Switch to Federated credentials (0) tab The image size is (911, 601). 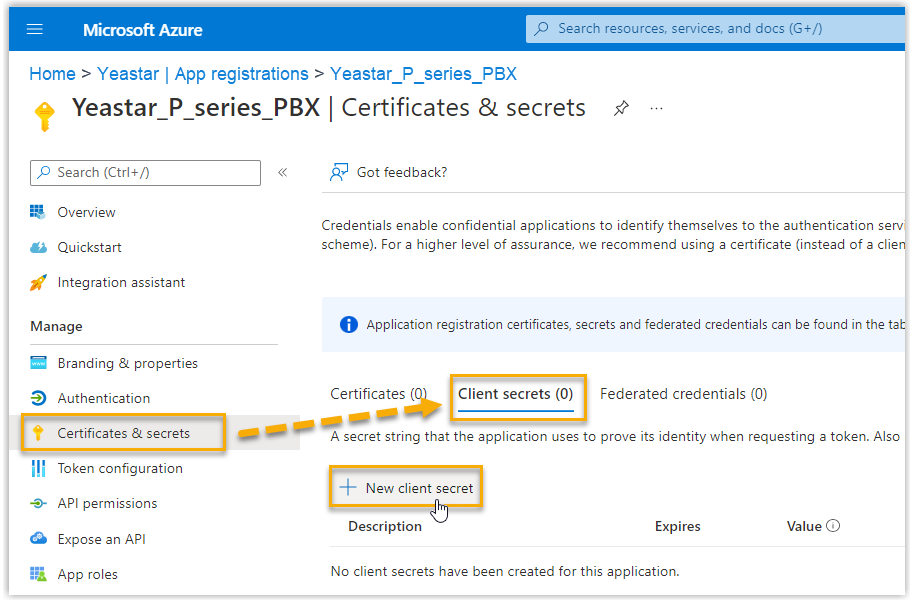[683, 394]
